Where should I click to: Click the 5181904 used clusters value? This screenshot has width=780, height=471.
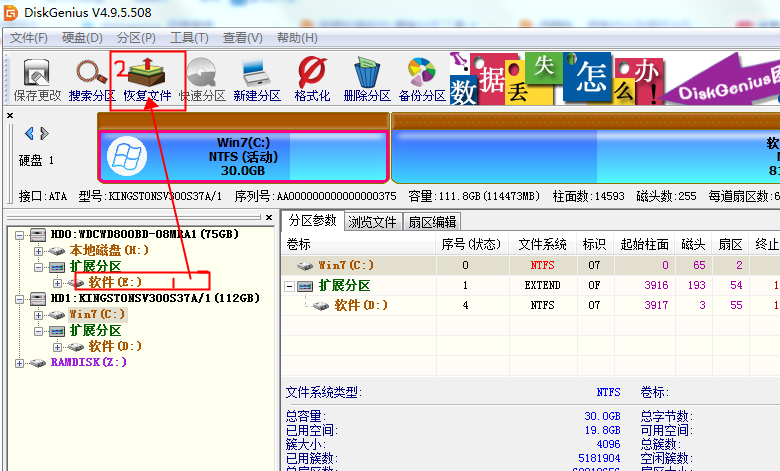599,458
